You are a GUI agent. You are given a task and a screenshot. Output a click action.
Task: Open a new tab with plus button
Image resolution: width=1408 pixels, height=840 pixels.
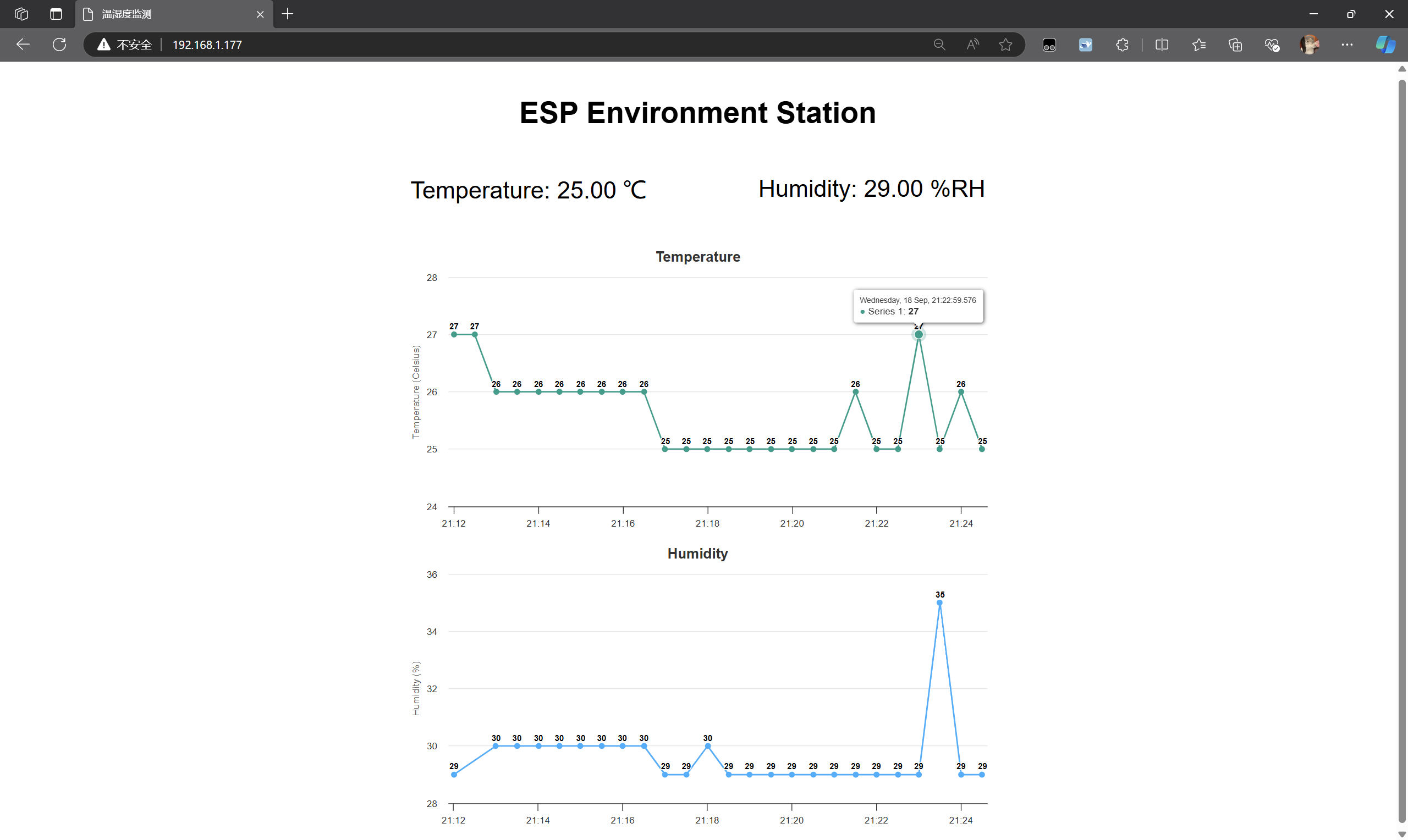288,14
